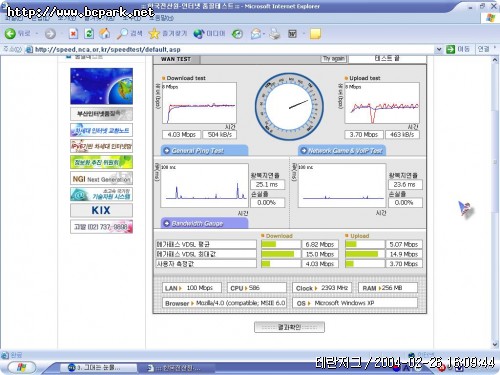The height and width of the screenshot is (375, 500).
Task: Click the page vertical scrollbar down arrow
Action: [x=495, y=344]
